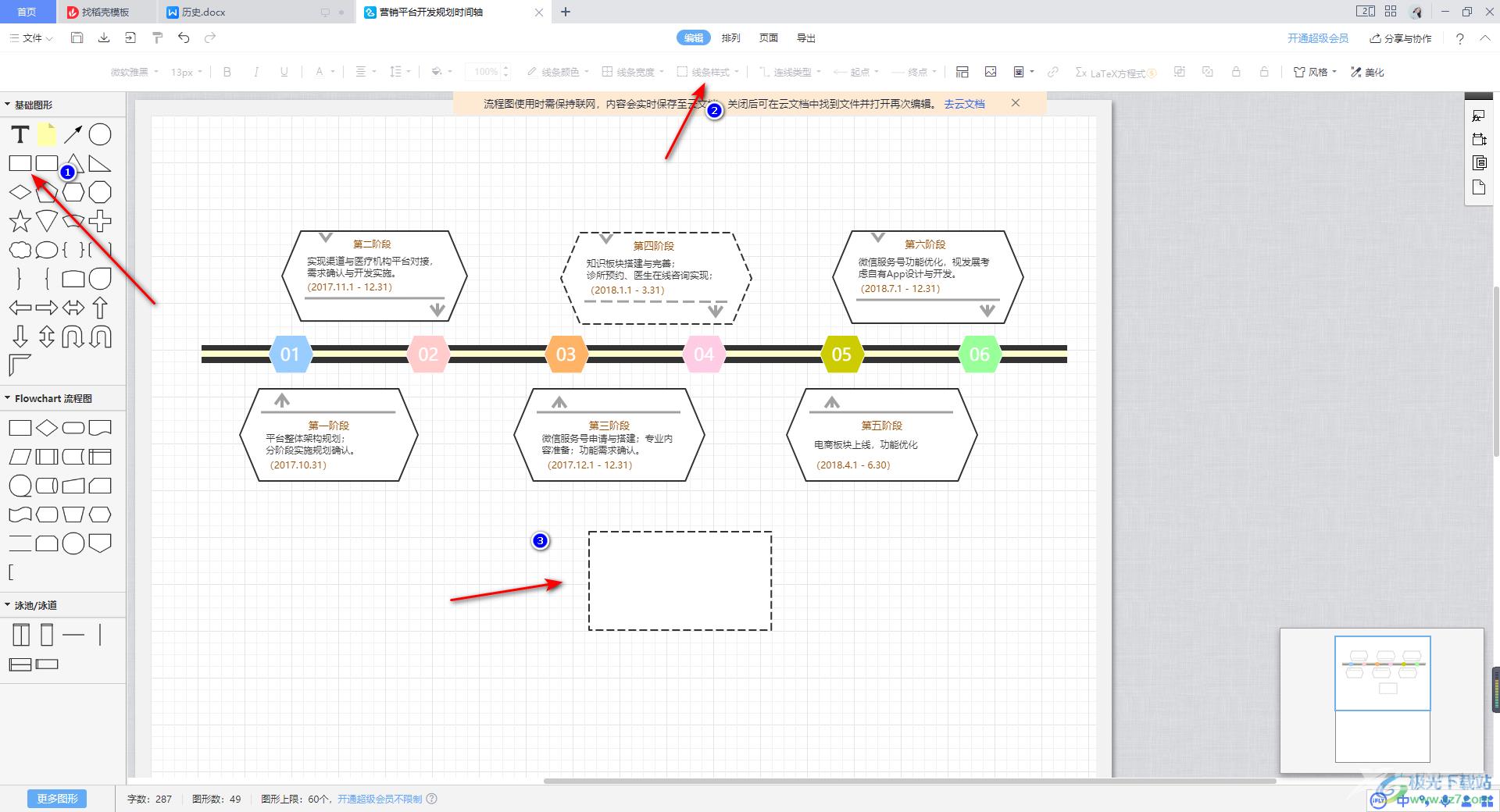Screen dimensions: 1500x812
Task: Toggle italic text formatting
Action: tap(255, 72)
